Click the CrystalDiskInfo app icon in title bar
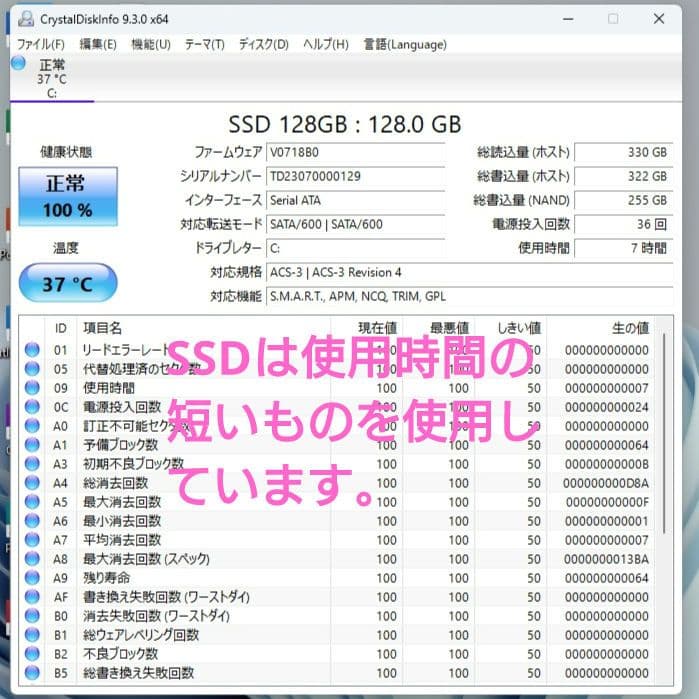 pos(26,19)
